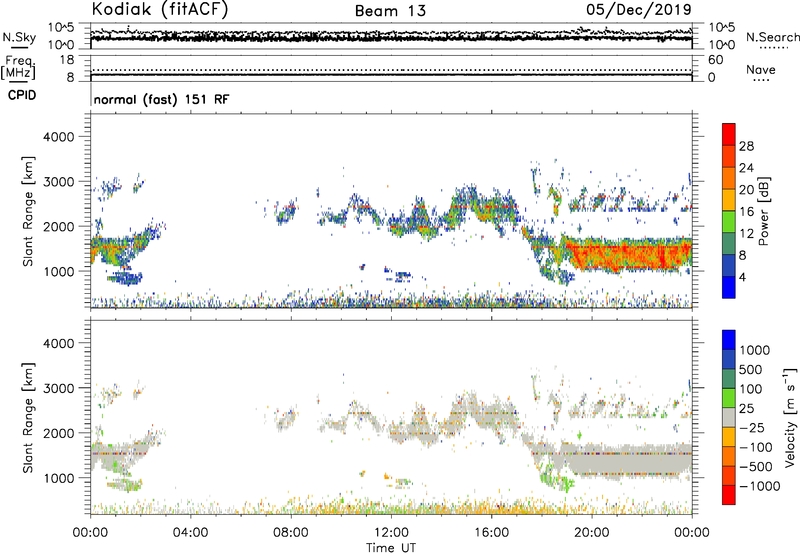800x554 pixels.
Task: Click the date '05/Dec/2019'
Action: [639, 9]
